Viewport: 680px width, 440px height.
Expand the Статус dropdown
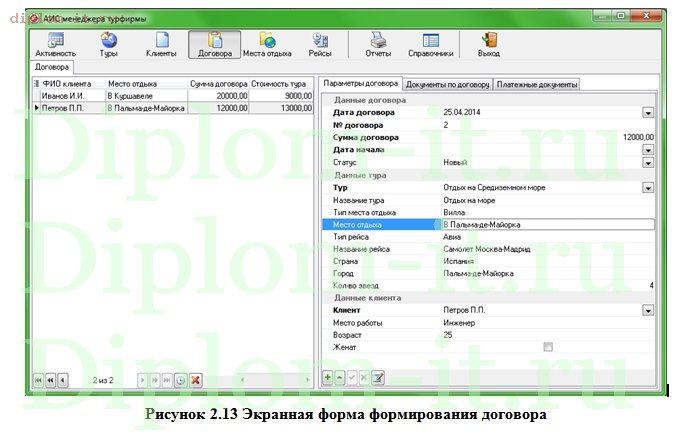pyautogui.click(x=648, y=163)
